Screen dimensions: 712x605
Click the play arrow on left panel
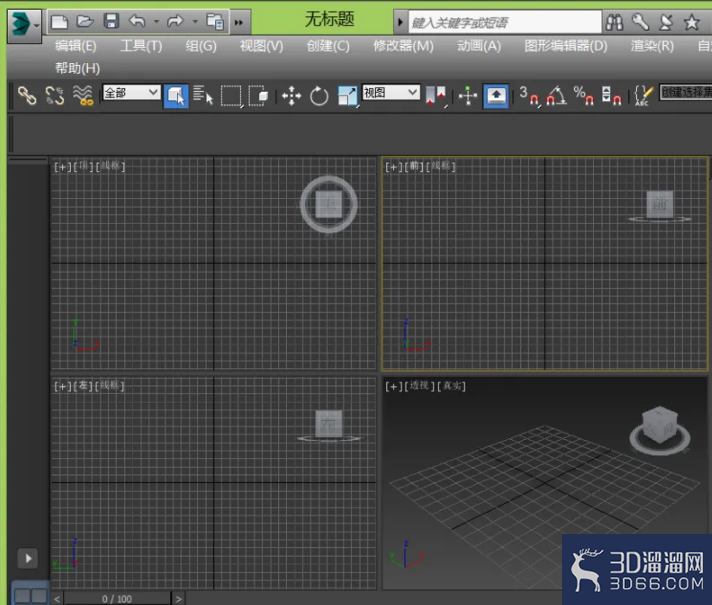[28, 558]
